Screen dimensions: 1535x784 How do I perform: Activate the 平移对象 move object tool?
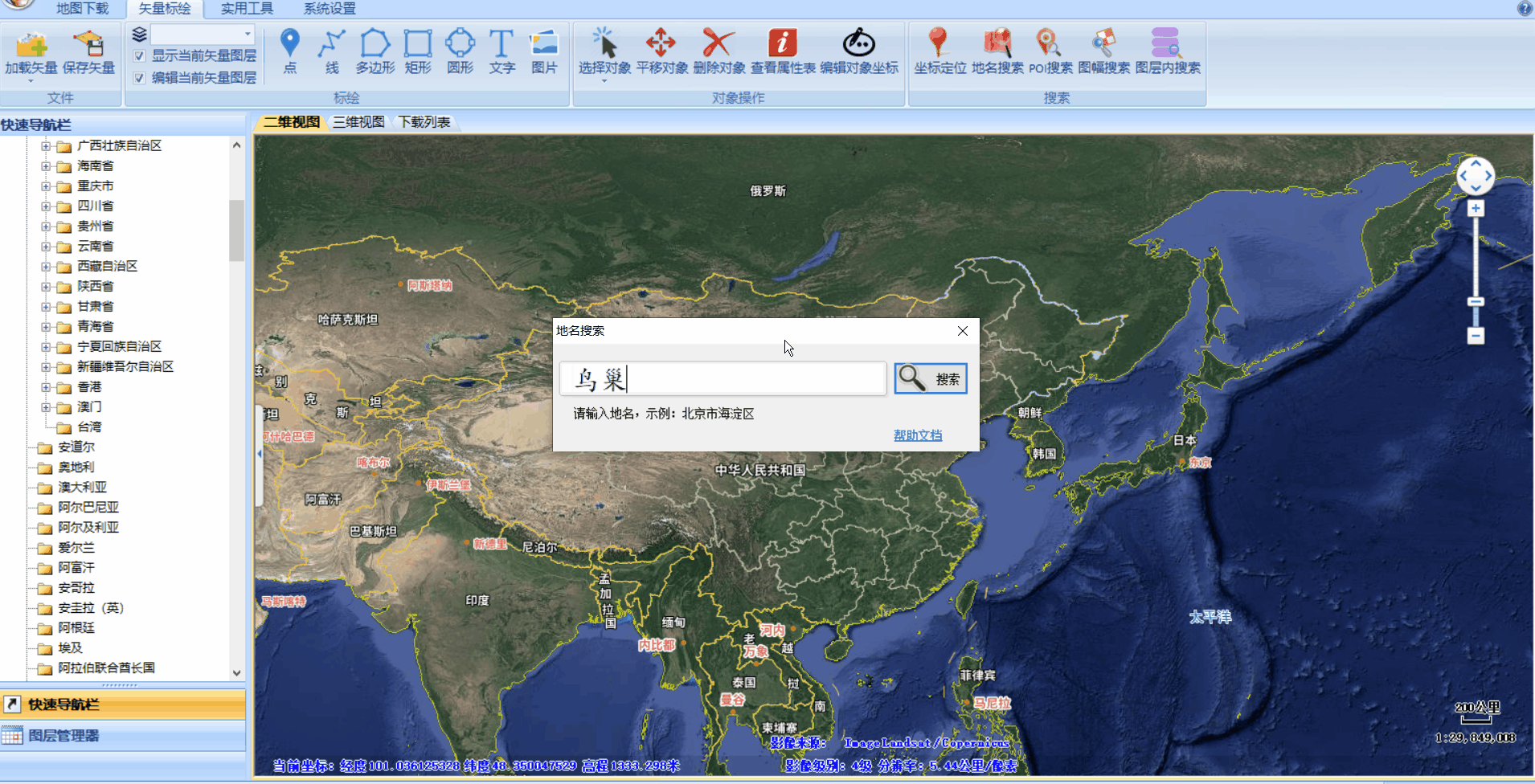(661, 51)
